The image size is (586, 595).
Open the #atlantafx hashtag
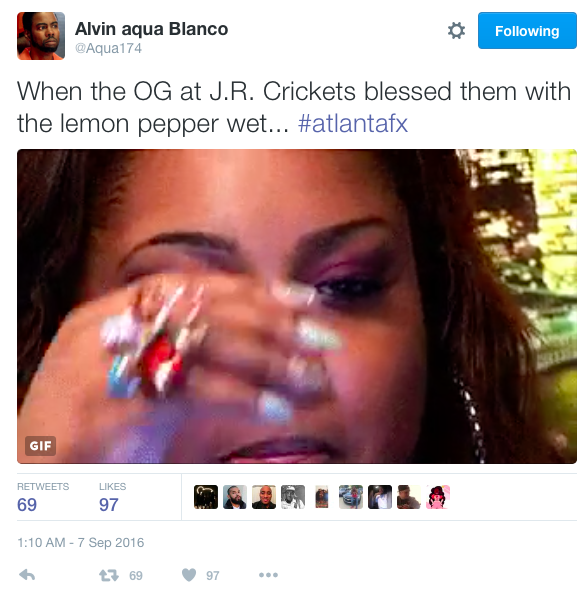(x=353, y=124)
